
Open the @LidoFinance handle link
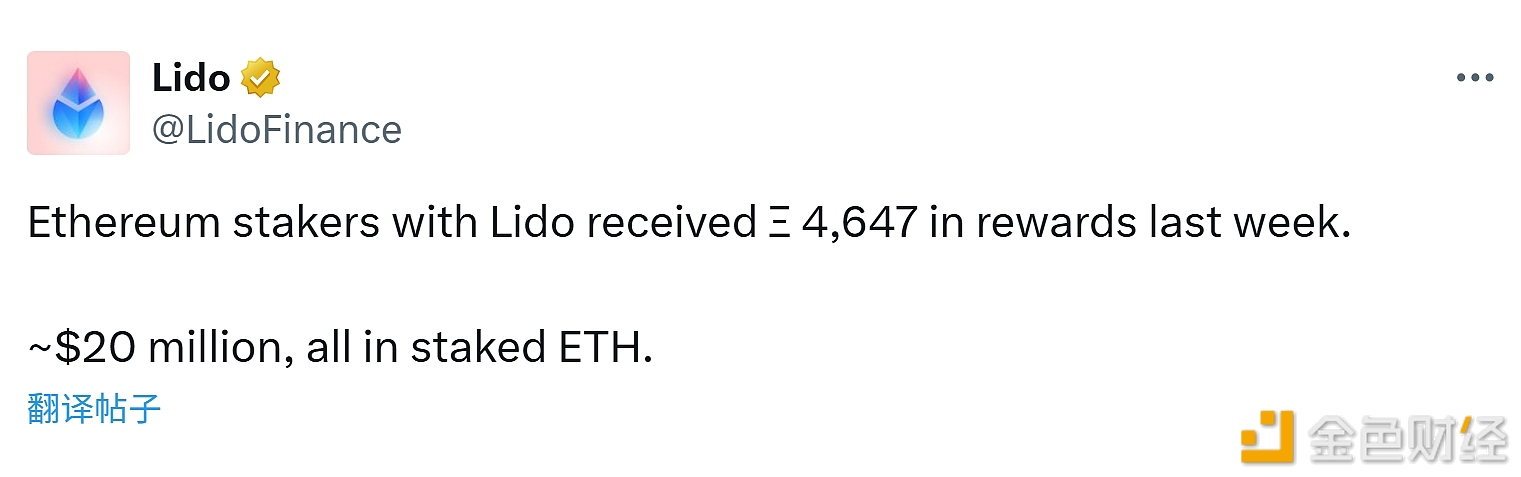tap(277, 130)
